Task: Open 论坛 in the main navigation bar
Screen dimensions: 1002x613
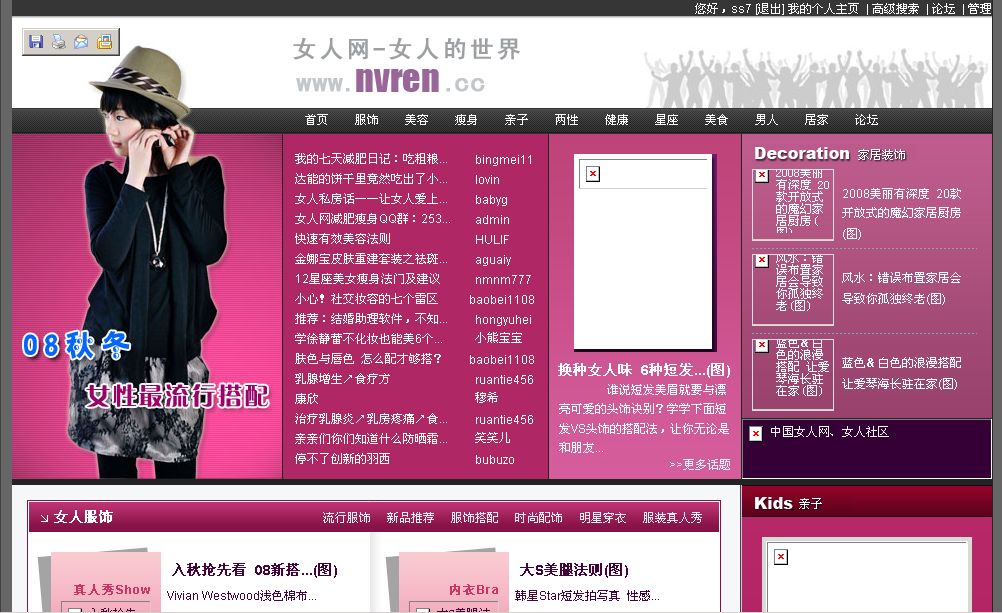Action: [867, 120]
